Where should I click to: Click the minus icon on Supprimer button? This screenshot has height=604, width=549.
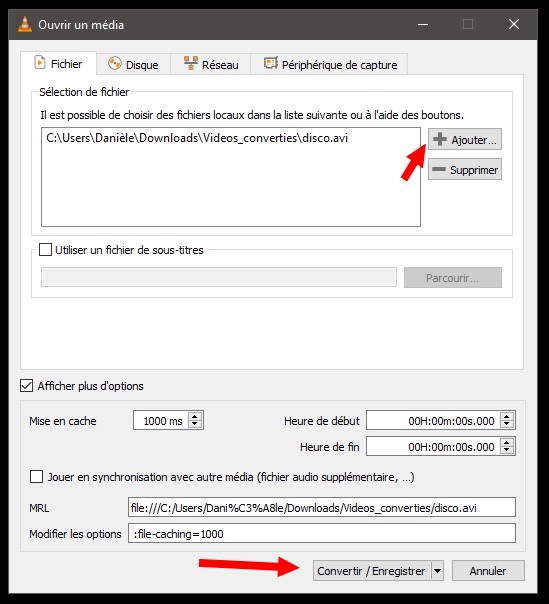[439, 169]
